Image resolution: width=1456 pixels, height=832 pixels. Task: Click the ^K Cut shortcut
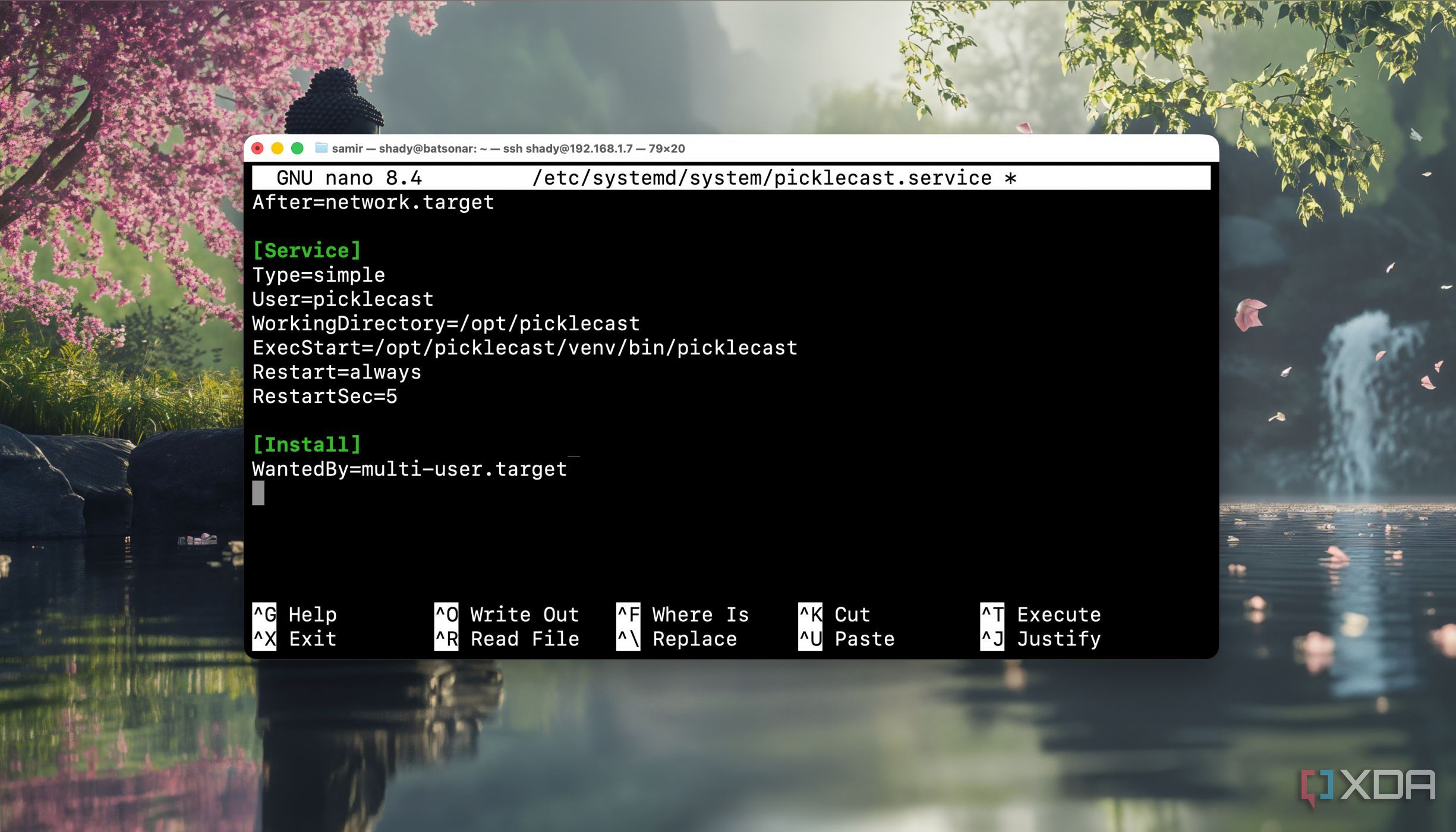click(x=834, y=614)
